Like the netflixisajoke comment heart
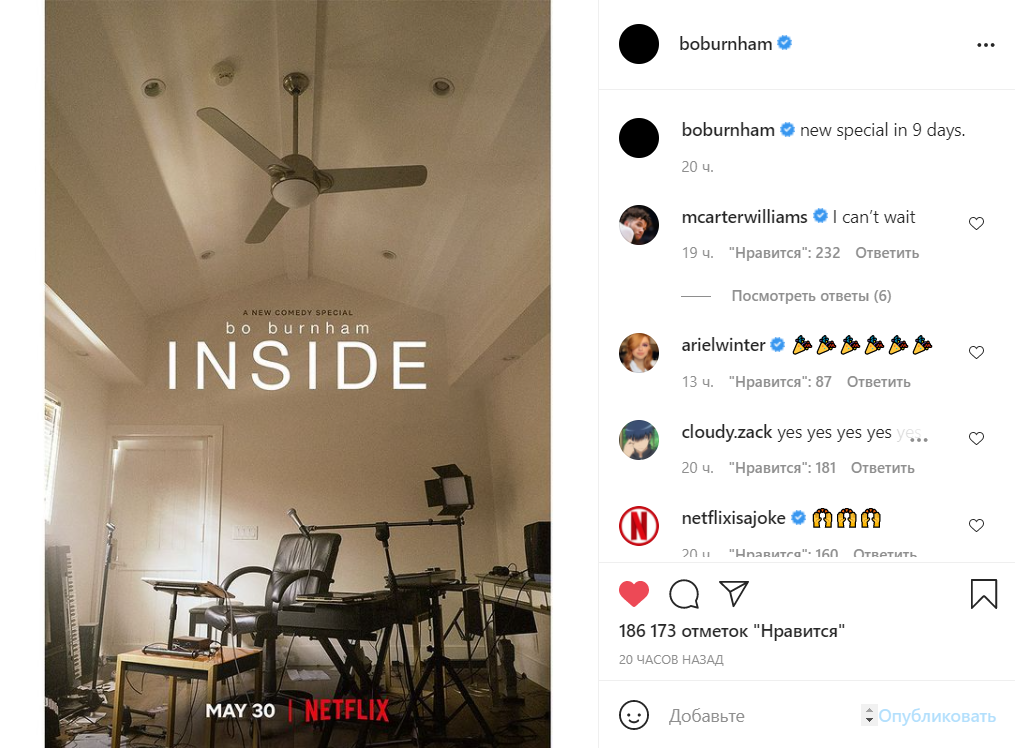1015x748 pixels. (976, 525)
